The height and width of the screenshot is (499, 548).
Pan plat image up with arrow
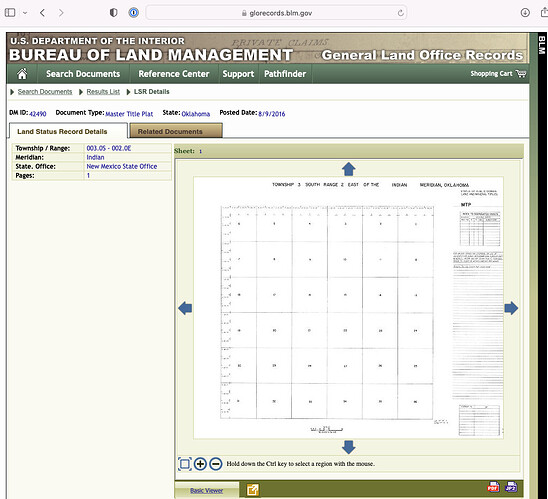(348, 169)
